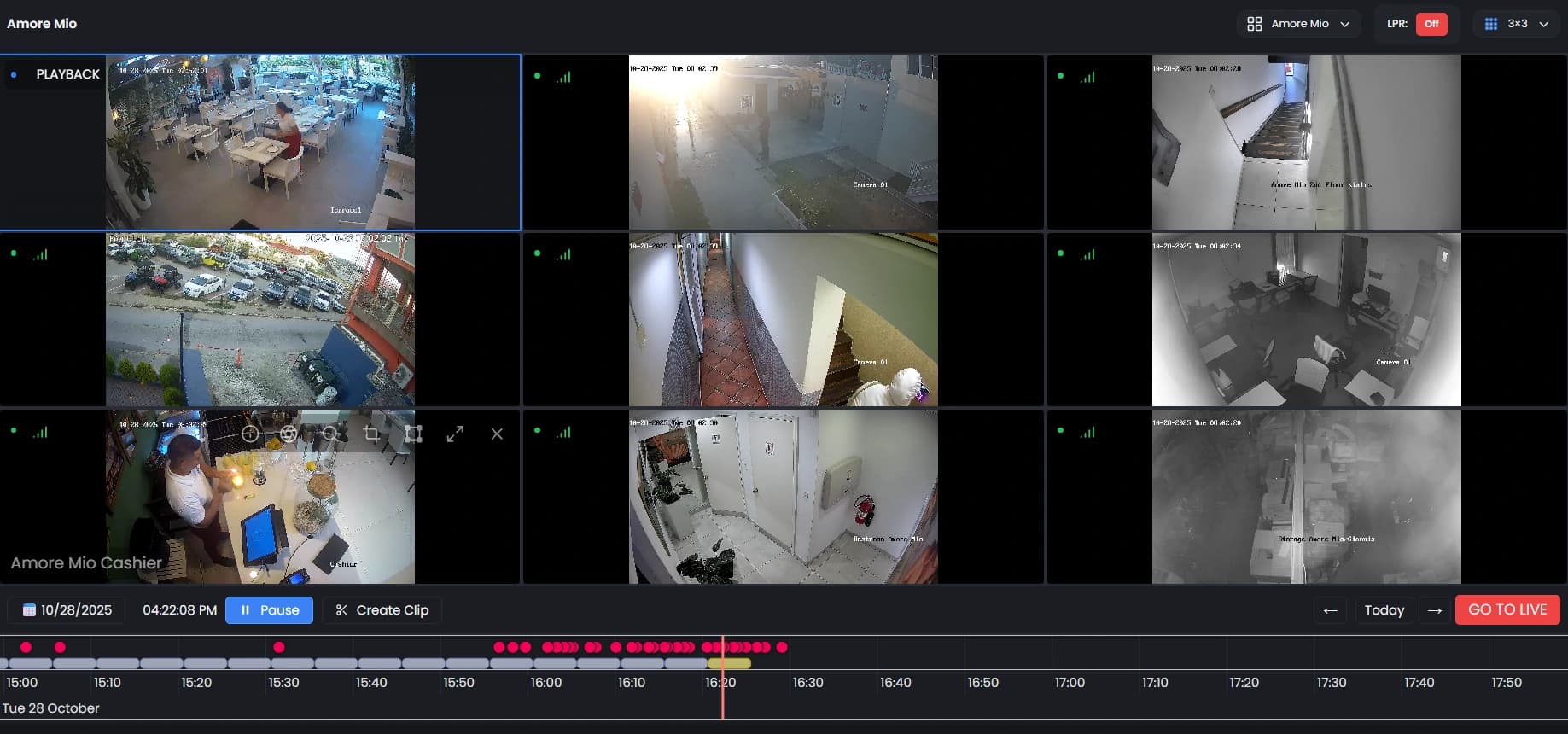Click the event marker near 15:30 on the timeline

[x=279, y=647]
